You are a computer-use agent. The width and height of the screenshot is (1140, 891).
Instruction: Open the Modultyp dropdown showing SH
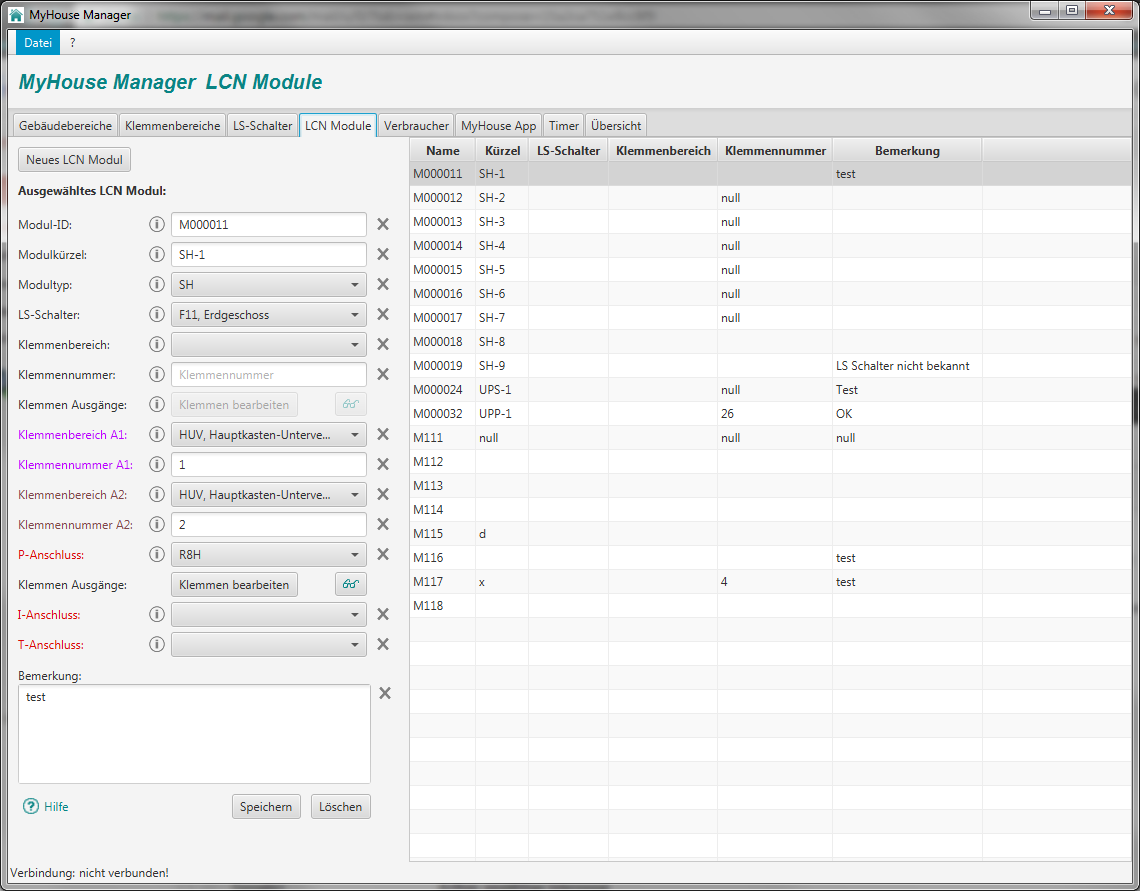coord(268,285)
